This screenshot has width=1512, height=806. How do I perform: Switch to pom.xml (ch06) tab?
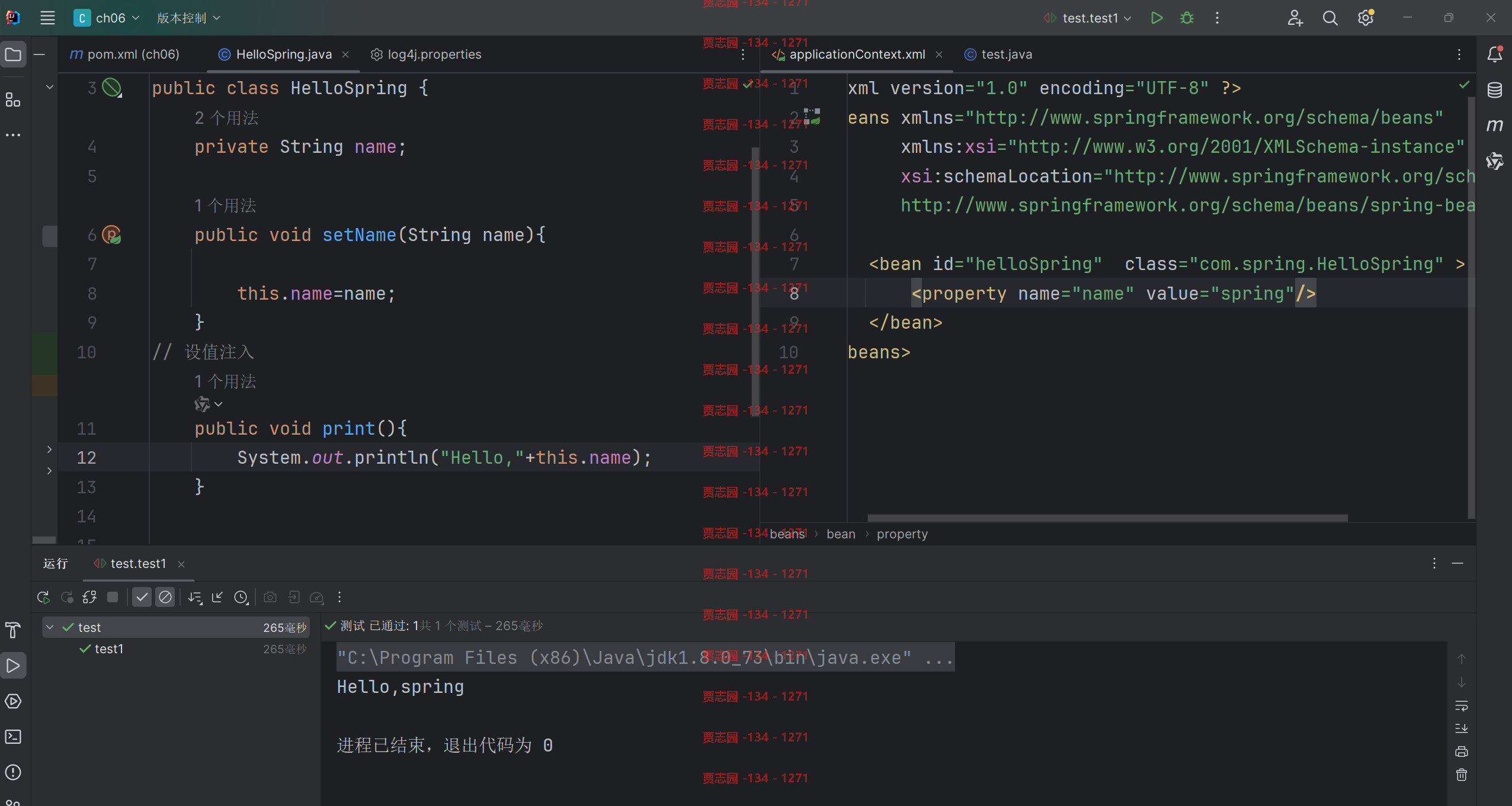pos(124,54)
